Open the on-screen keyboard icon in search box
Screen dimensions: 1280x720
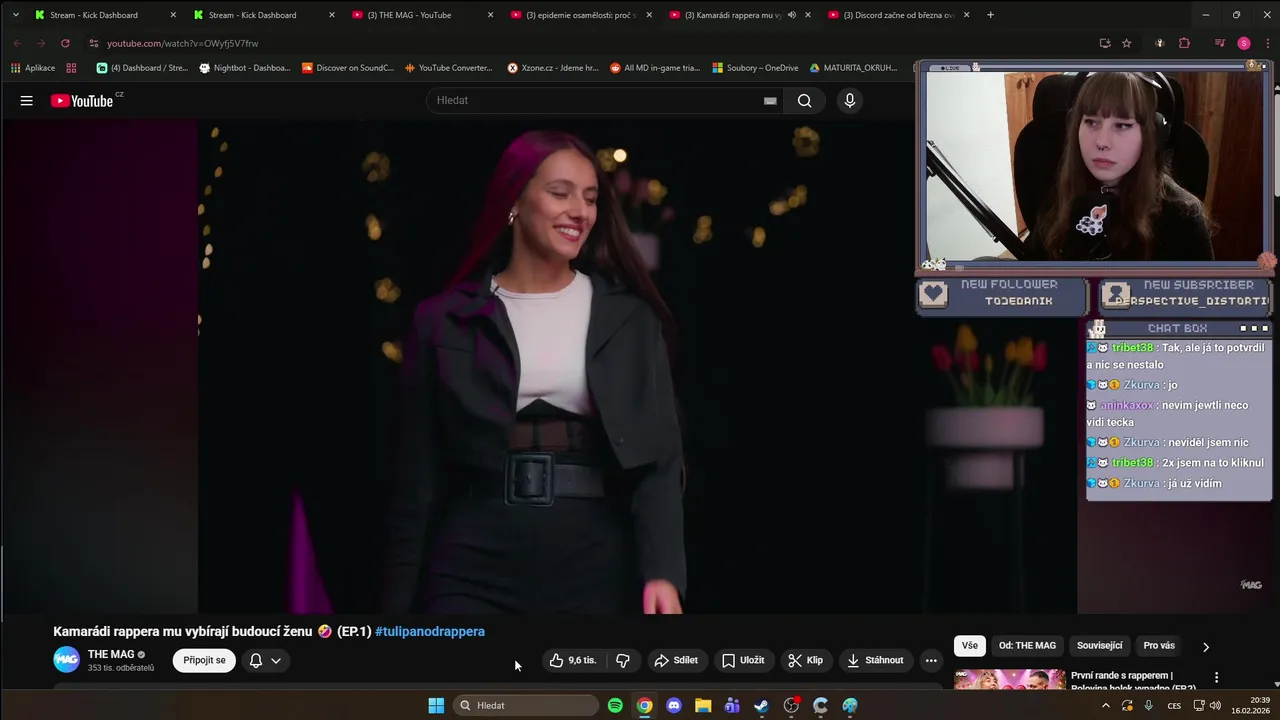click(770, 100)
